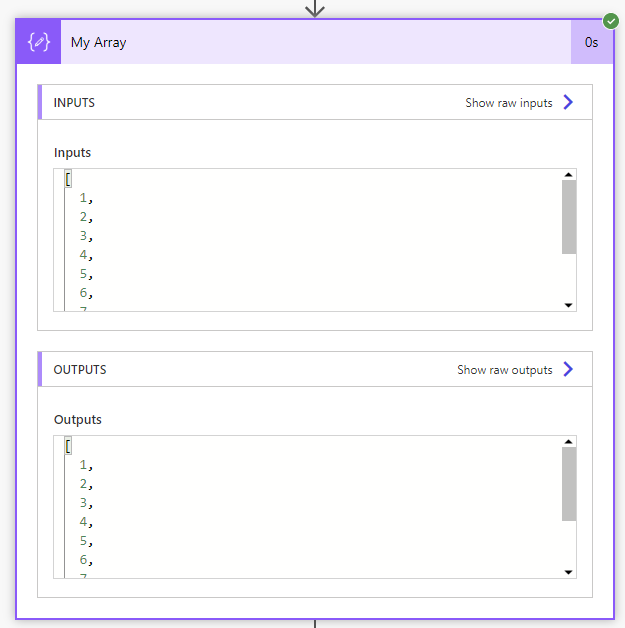
Task: Click value 6 in the Inputs array
Action: 83,293
